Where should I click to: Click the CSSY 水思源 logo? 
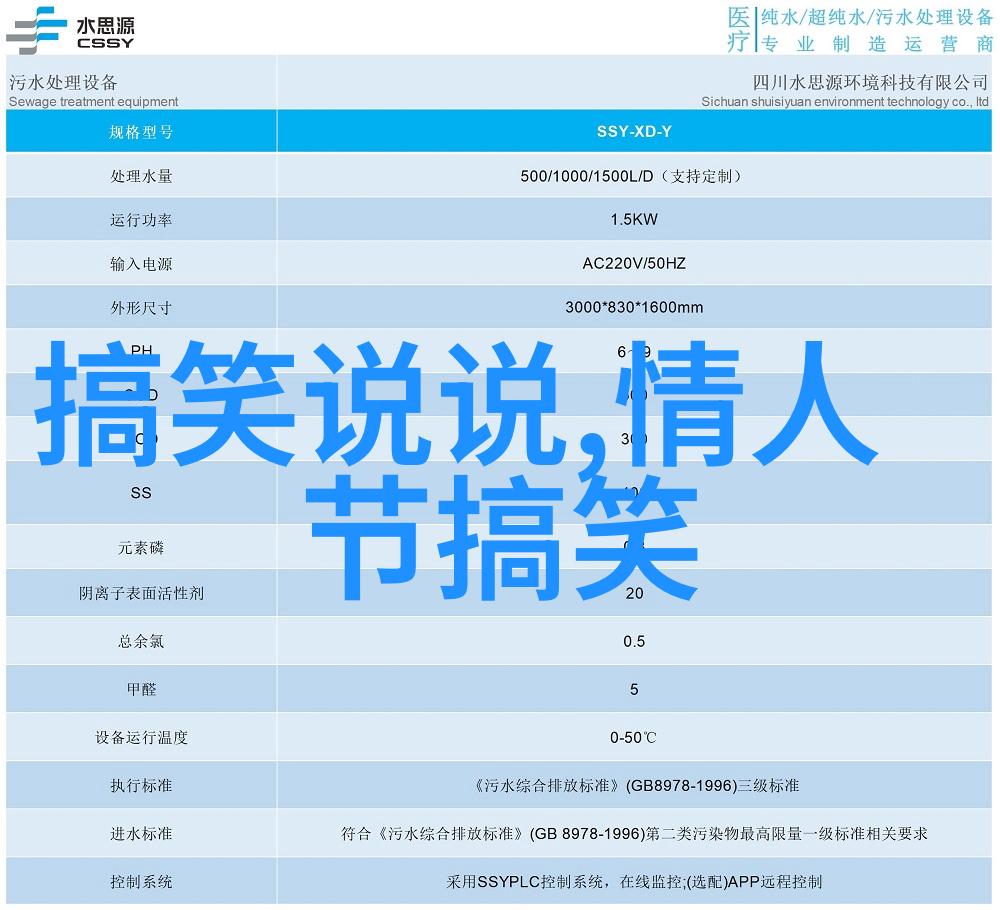(70, 31)
